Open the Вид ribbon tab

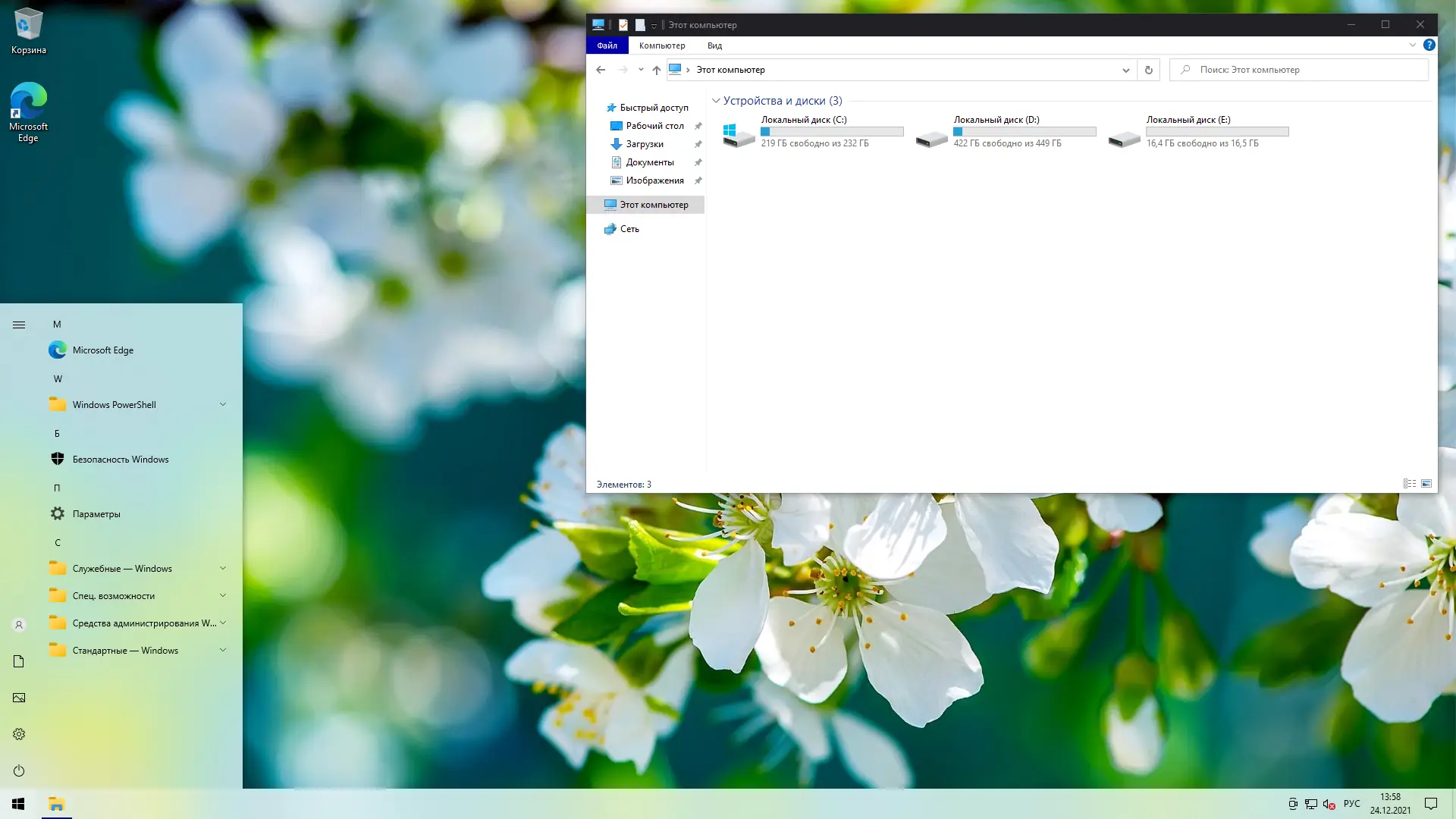tap(714, 45)
